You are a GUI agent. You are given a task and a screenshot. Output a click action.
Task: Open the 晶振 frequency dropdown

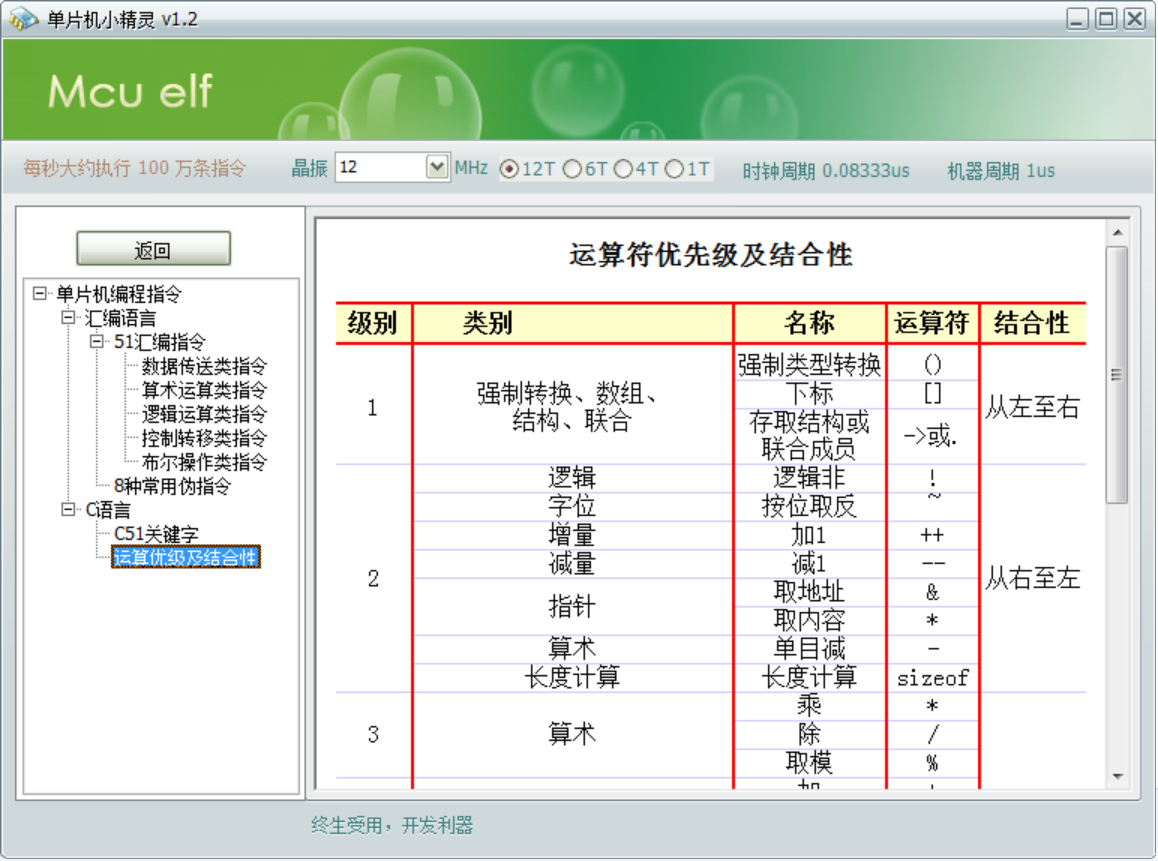pos(438,166)
